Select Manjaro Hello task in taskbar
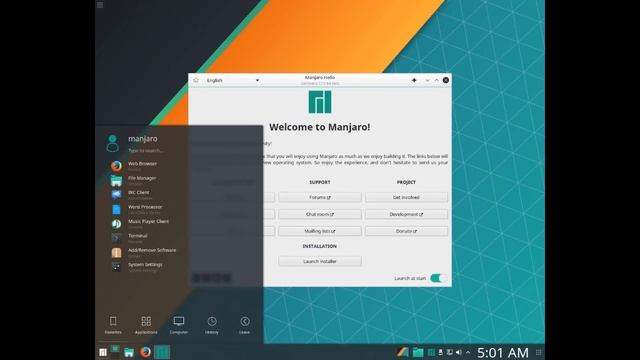Image resolution: width=640 pixels, height=360 pixels. point(162,352)
